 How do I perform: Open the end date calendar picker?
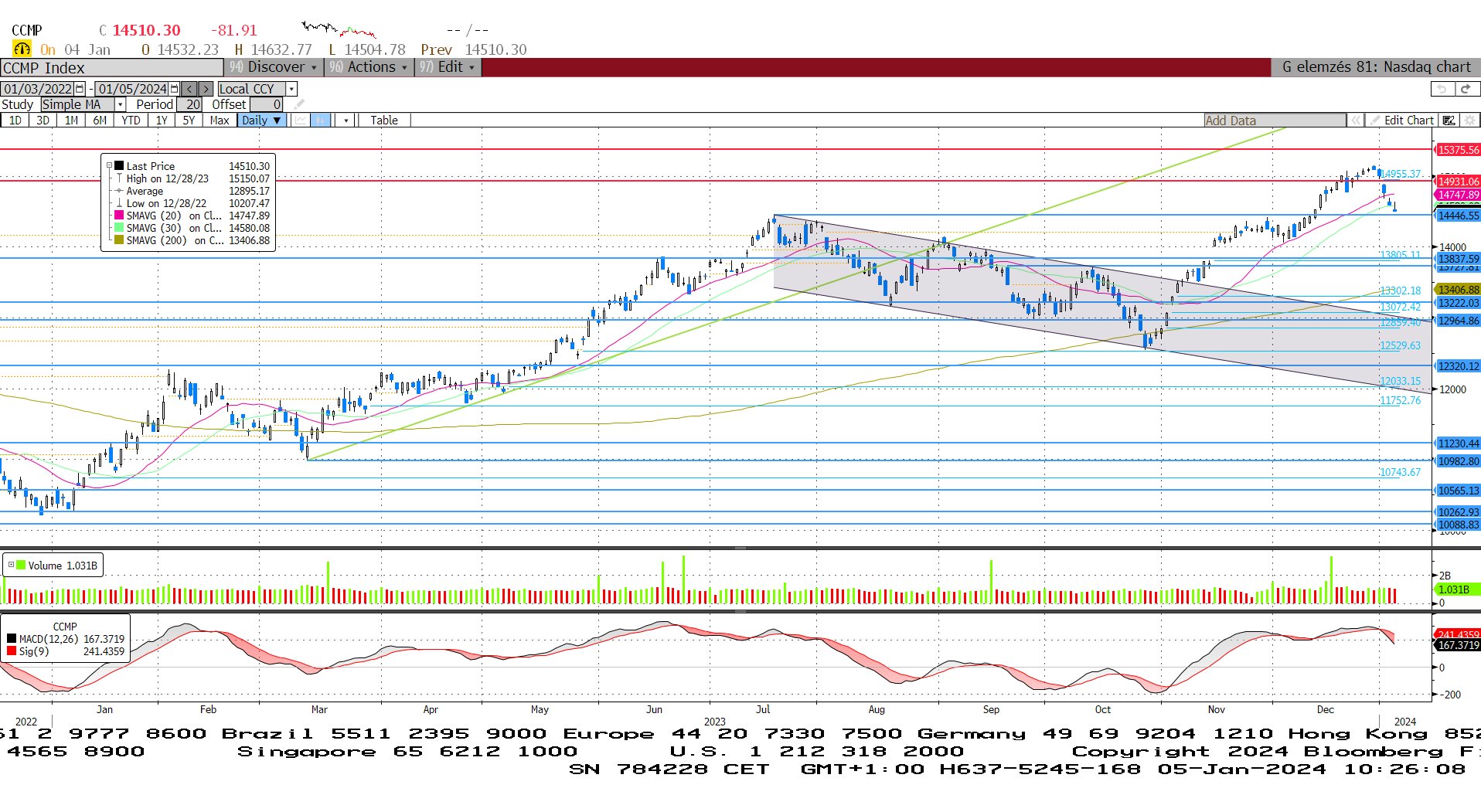coord(175,89)
